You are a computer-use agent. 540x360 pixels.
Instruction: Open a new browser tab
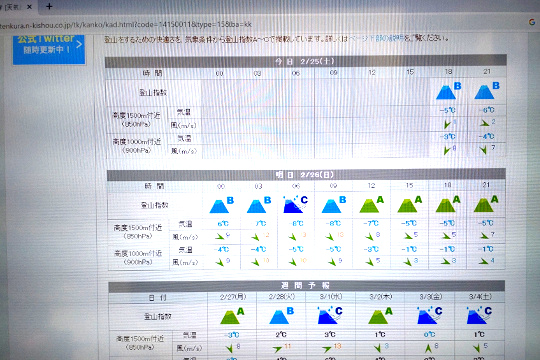pyautogui.click(x=49, y=6)
